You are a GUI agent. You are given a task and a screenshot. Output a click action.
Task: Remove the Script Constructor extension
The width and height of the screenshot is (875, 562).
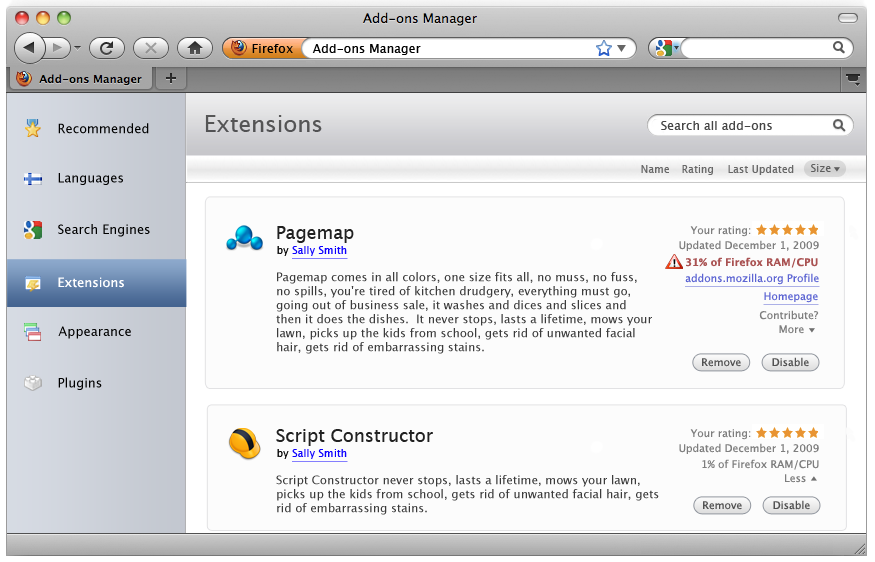point(722,505)
